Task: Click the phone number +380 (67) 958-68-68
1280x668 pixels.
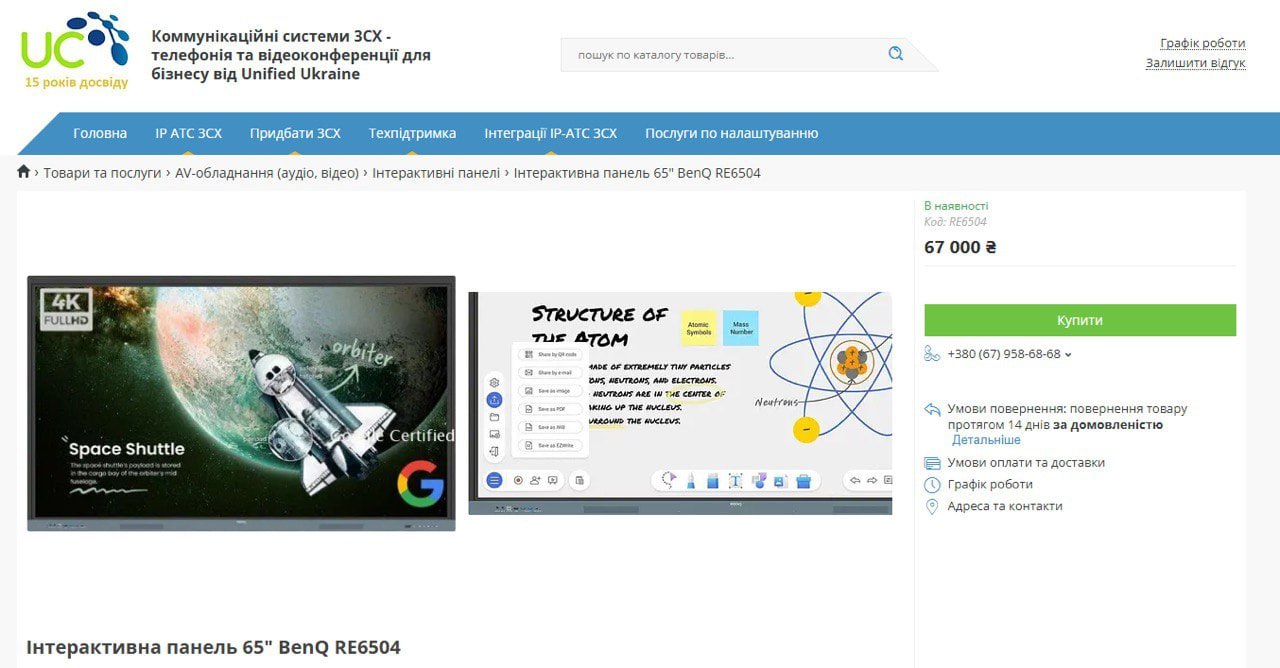Action: (x=1003, y=354)
